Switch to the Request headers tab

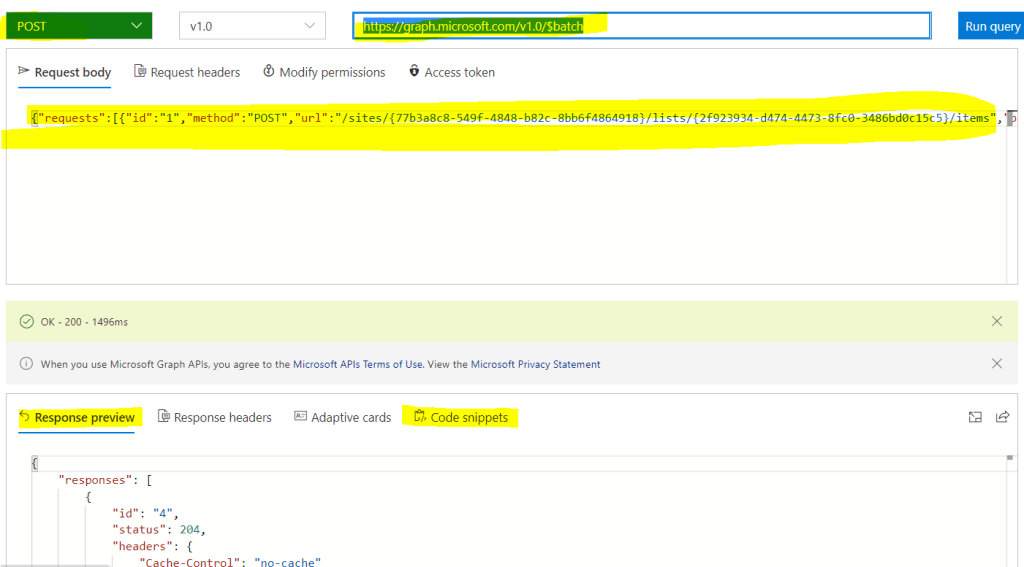click(x=188, y=72)
